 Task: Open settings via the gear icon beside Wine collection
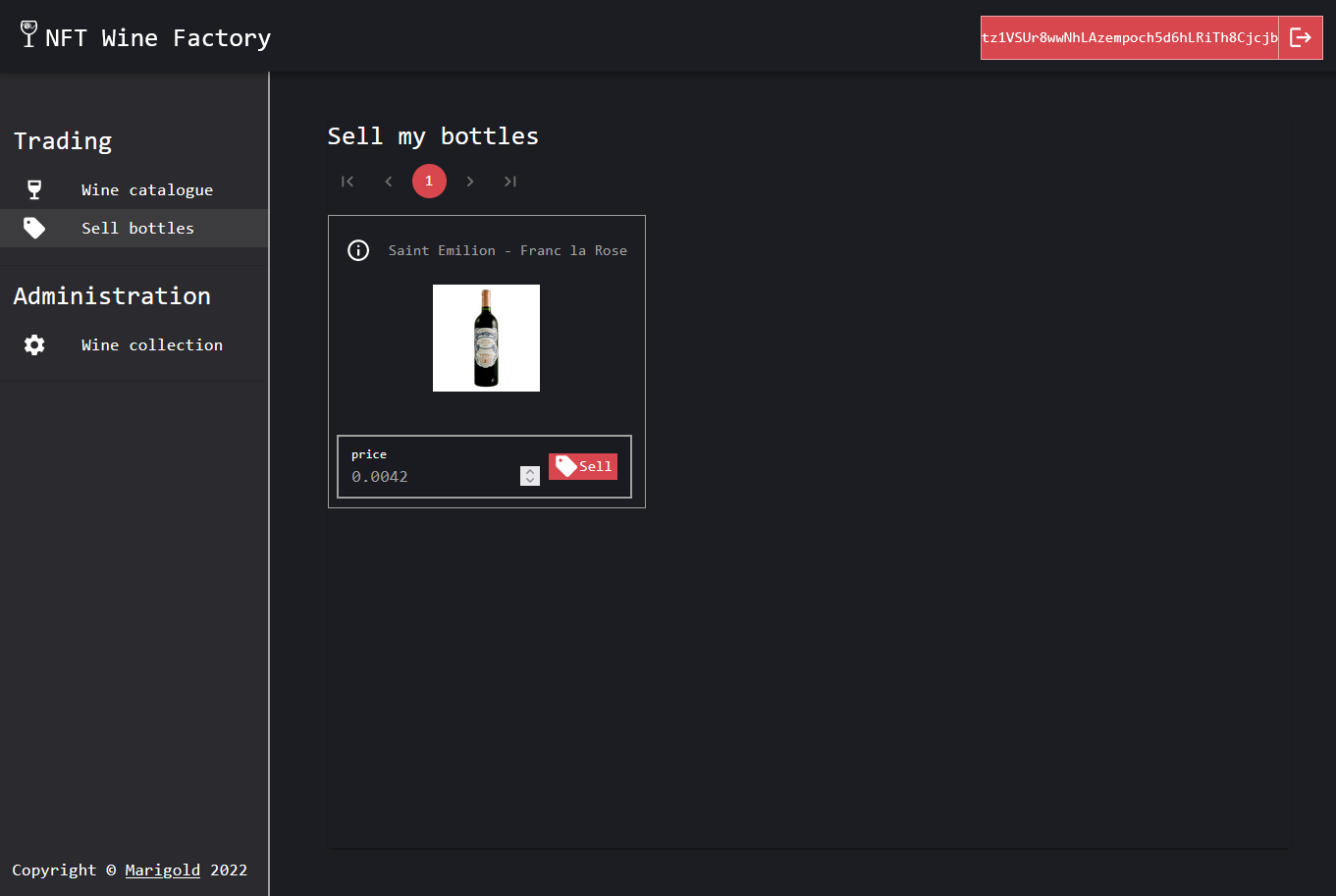click(33, 344)
